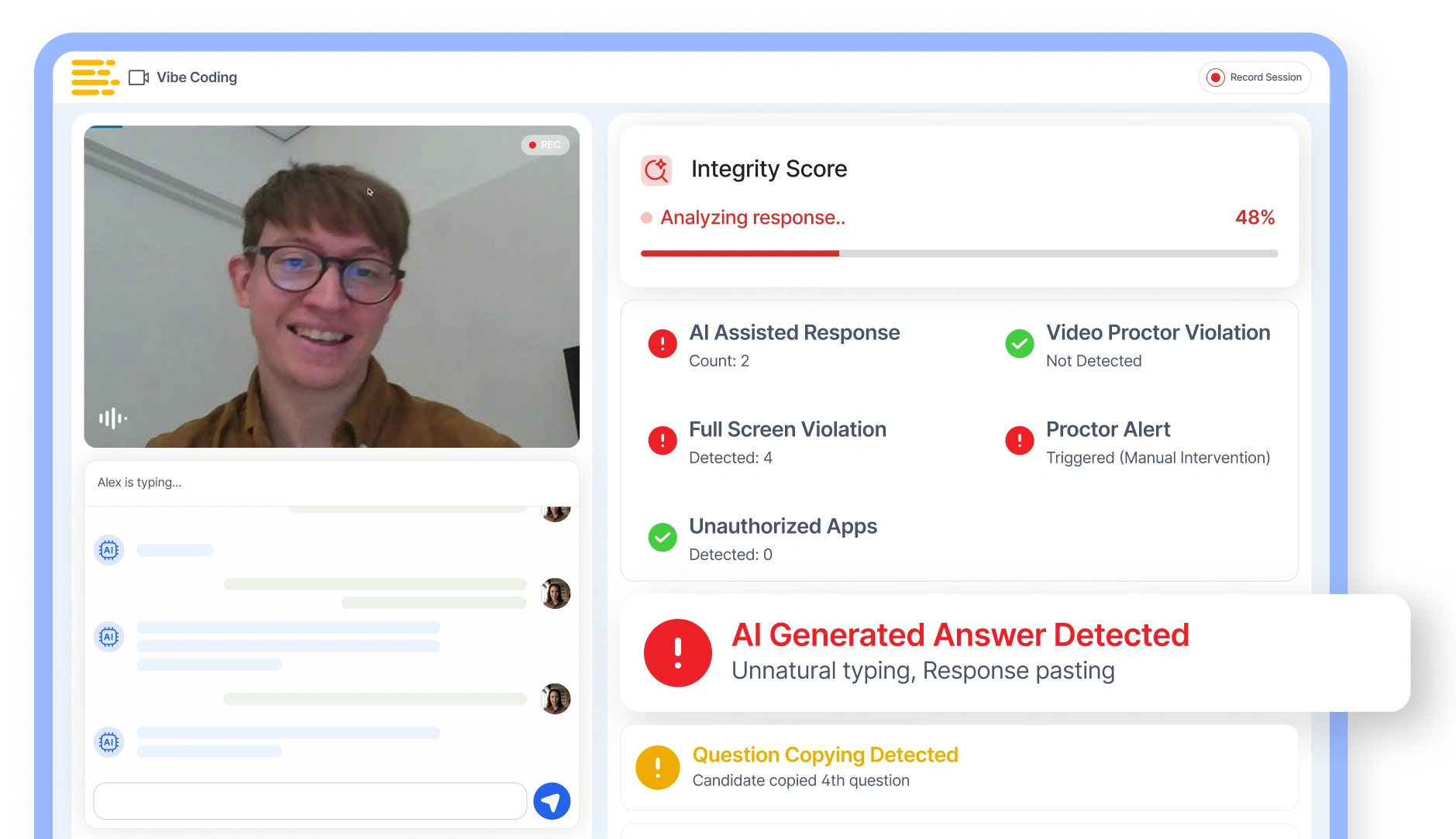Click the green check icon for Unauthorized Apps
Image resolution: width=1456 pixels, height=839 pixels.
pos(663,537)
